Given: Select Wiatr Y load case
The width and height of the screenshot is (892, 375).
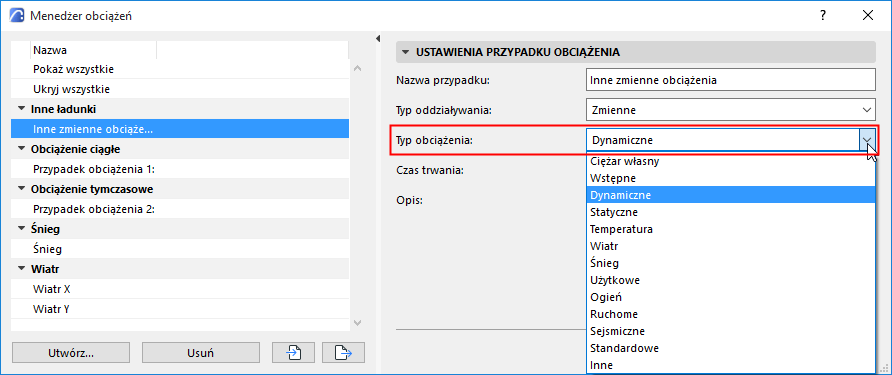Looking at the screenshot, I should tap(180, 310).
